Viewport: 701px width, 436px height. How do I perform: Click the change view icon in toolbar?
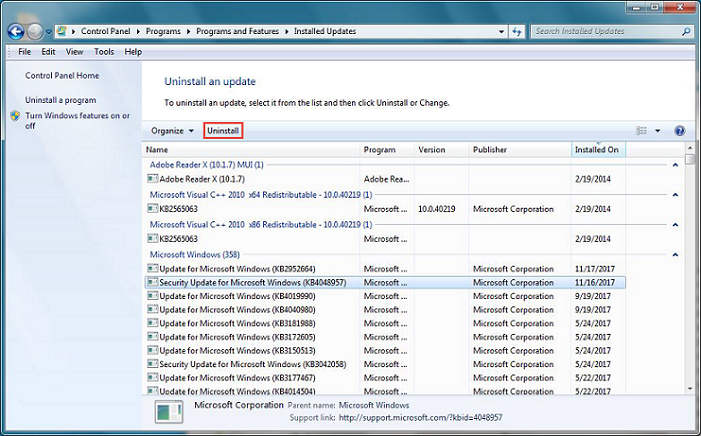click(641, 131)
